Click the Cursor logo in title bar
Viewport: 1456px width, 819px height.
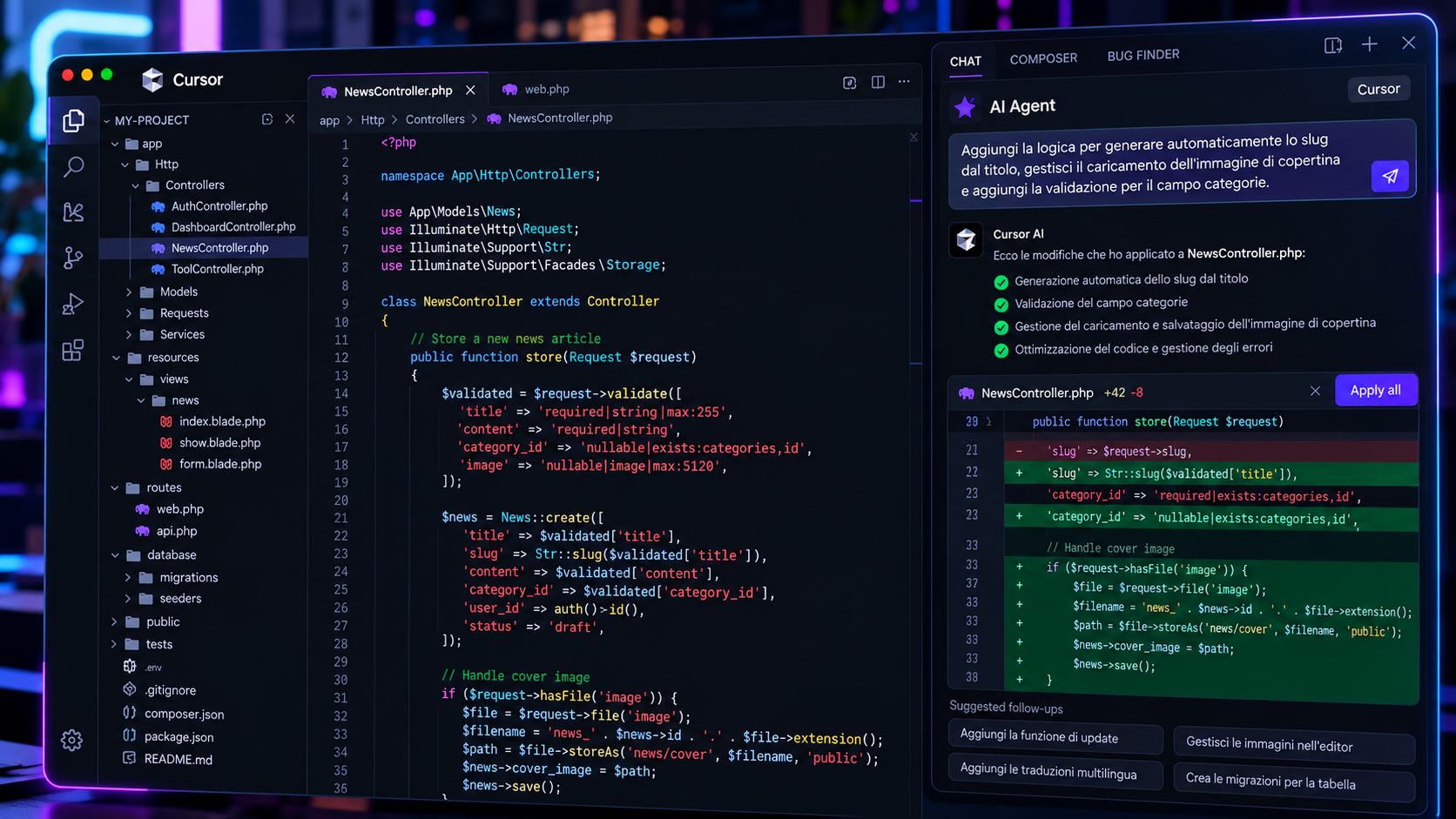[152, 80]
